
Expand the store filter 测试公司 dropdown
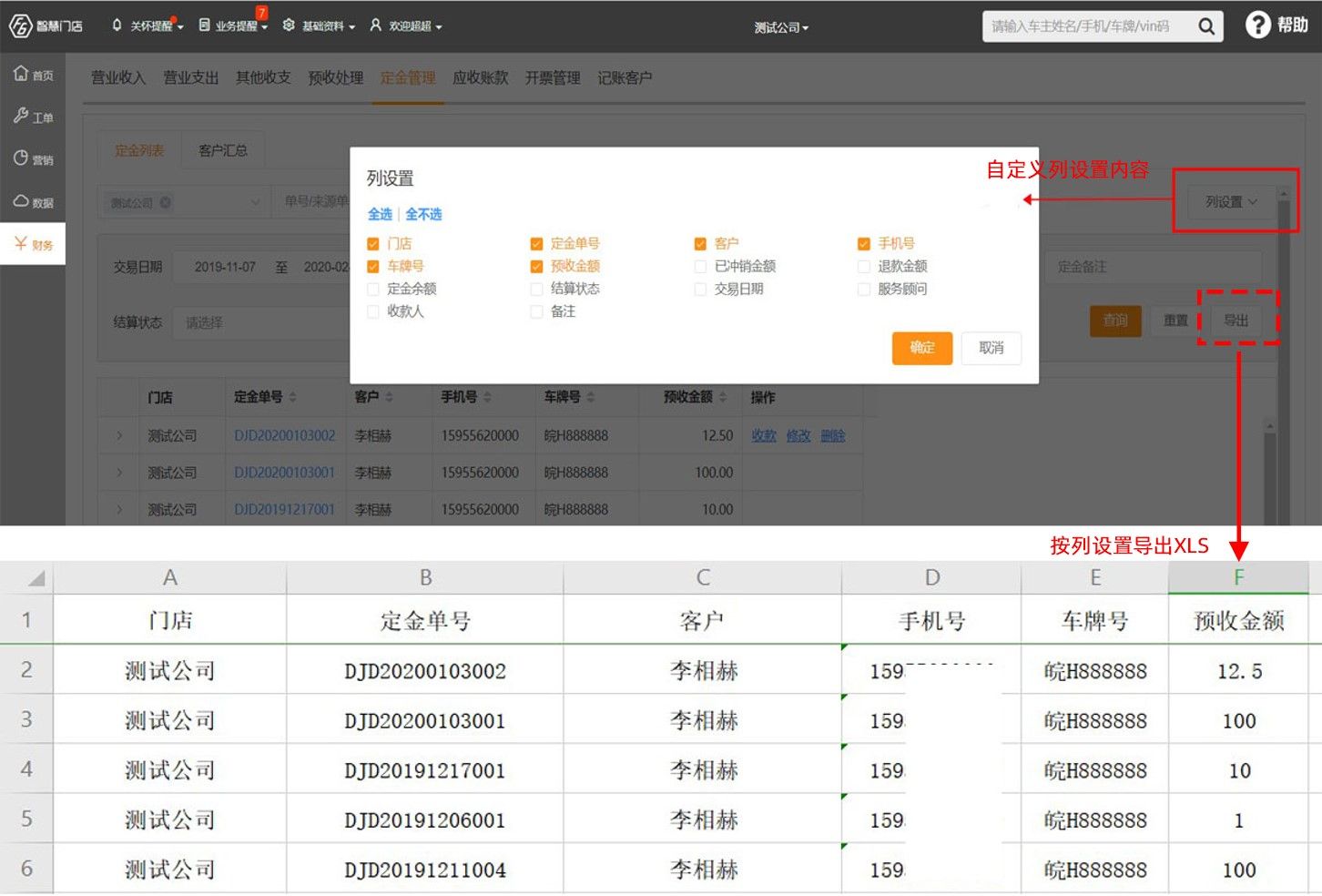coord(255,202)
